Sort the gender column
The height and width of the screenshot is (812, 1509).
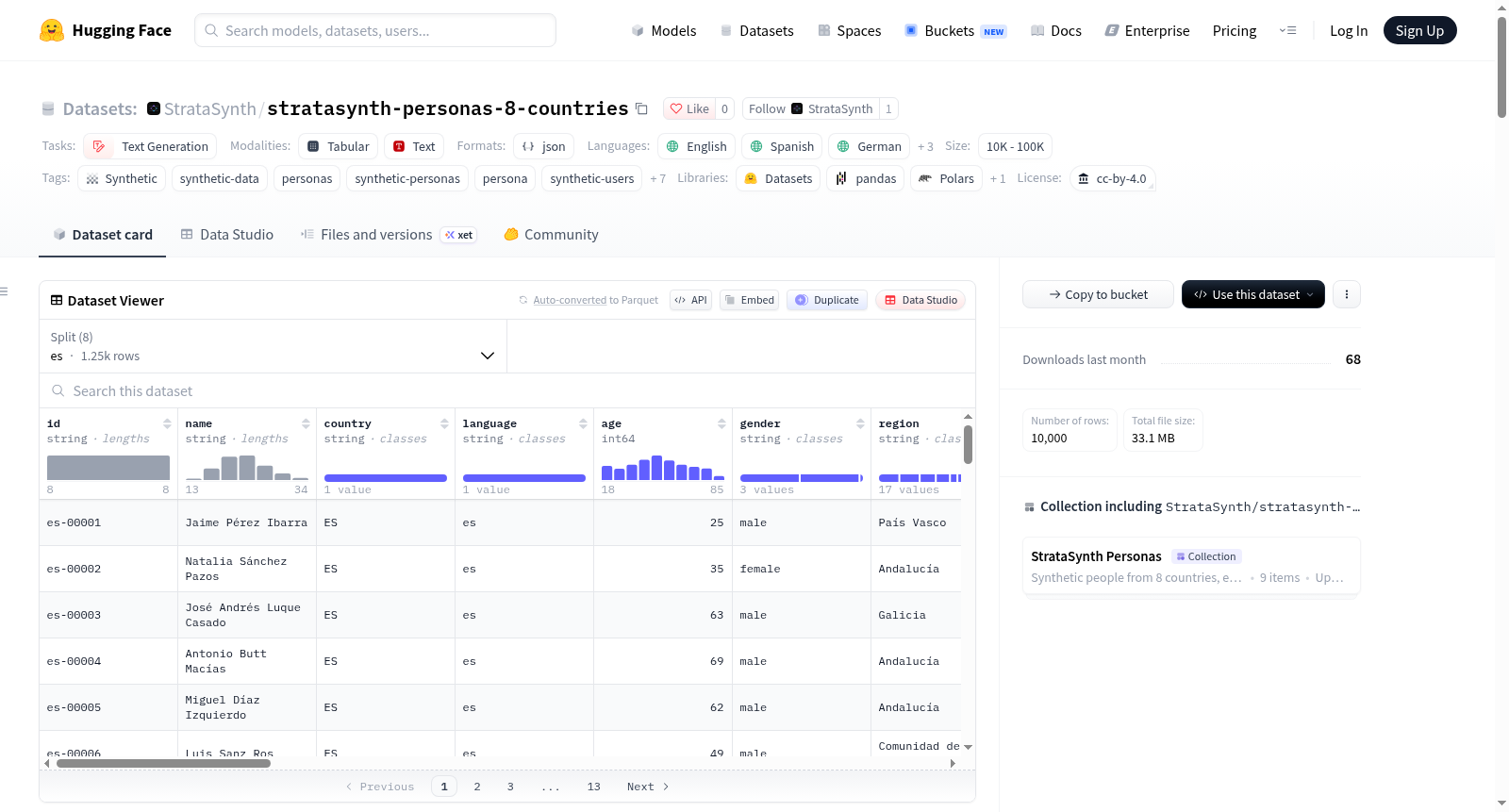[x=860, y=423]
